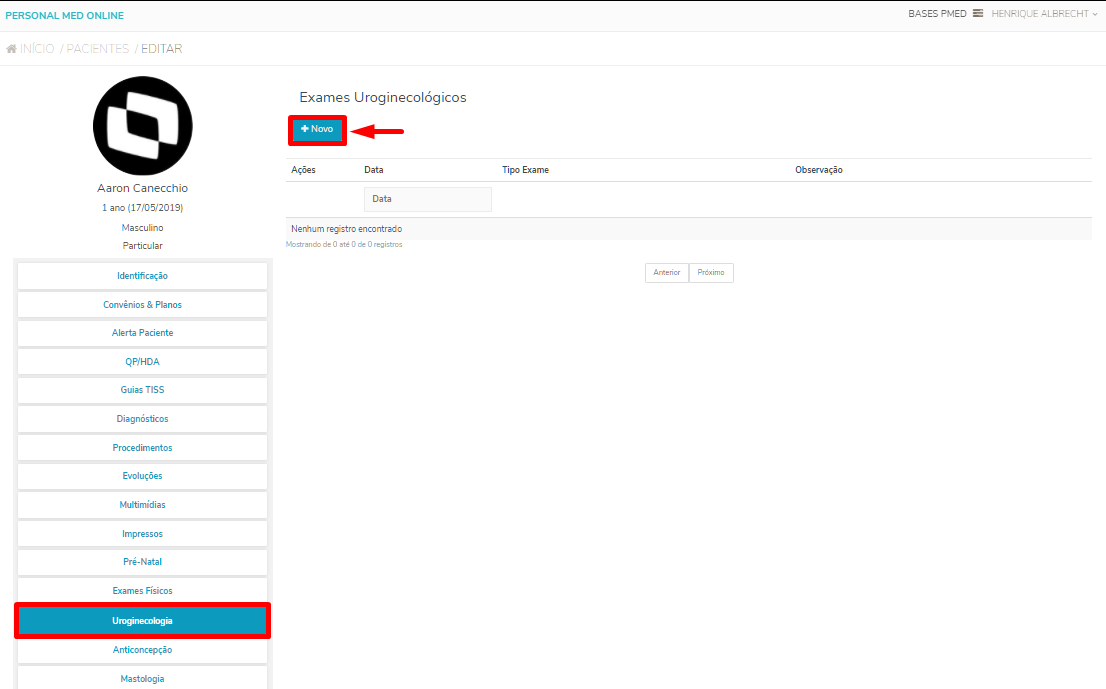Go to INÍCIO breadcrumb link
1106x689 pixels.
(37, 49)
